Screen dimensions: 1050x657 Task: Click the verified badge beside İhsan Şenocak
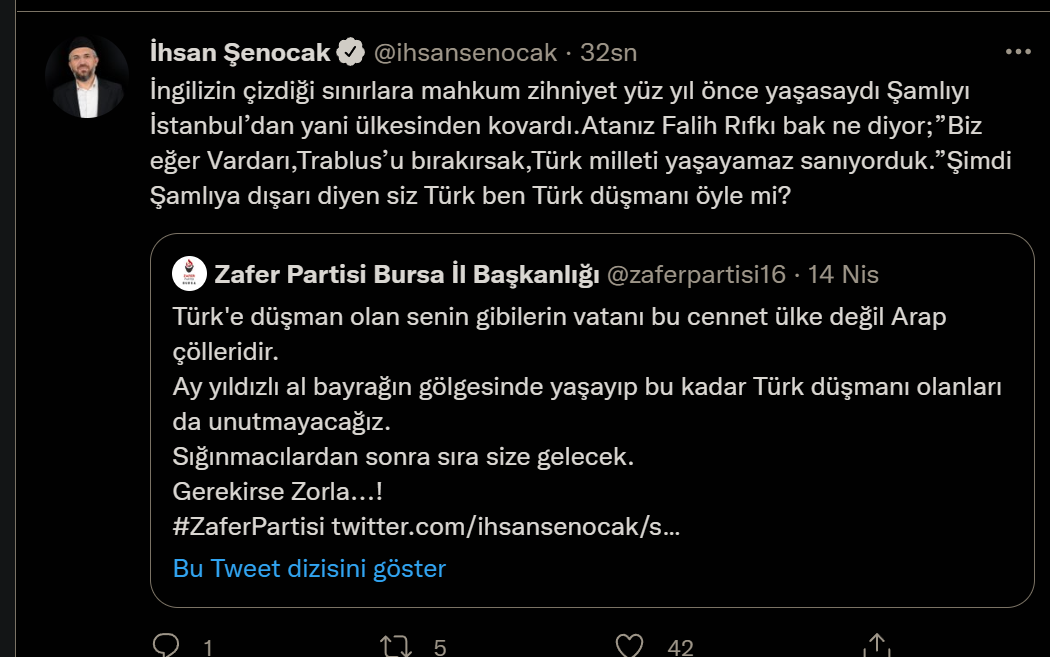(x=350, y=52)
